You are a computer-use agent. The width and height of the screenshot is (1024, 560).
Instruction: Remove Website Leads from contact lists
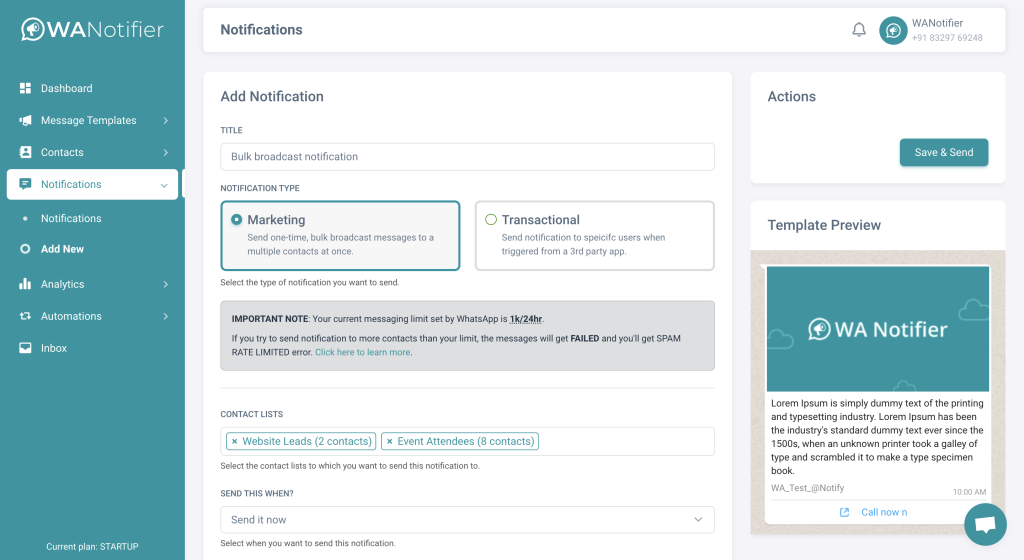coord(234,441)
